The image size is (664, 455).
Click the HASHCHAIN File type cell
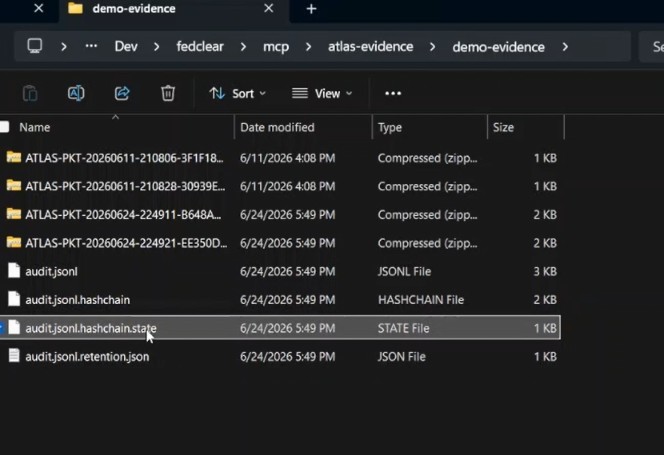tap(421, 300)
